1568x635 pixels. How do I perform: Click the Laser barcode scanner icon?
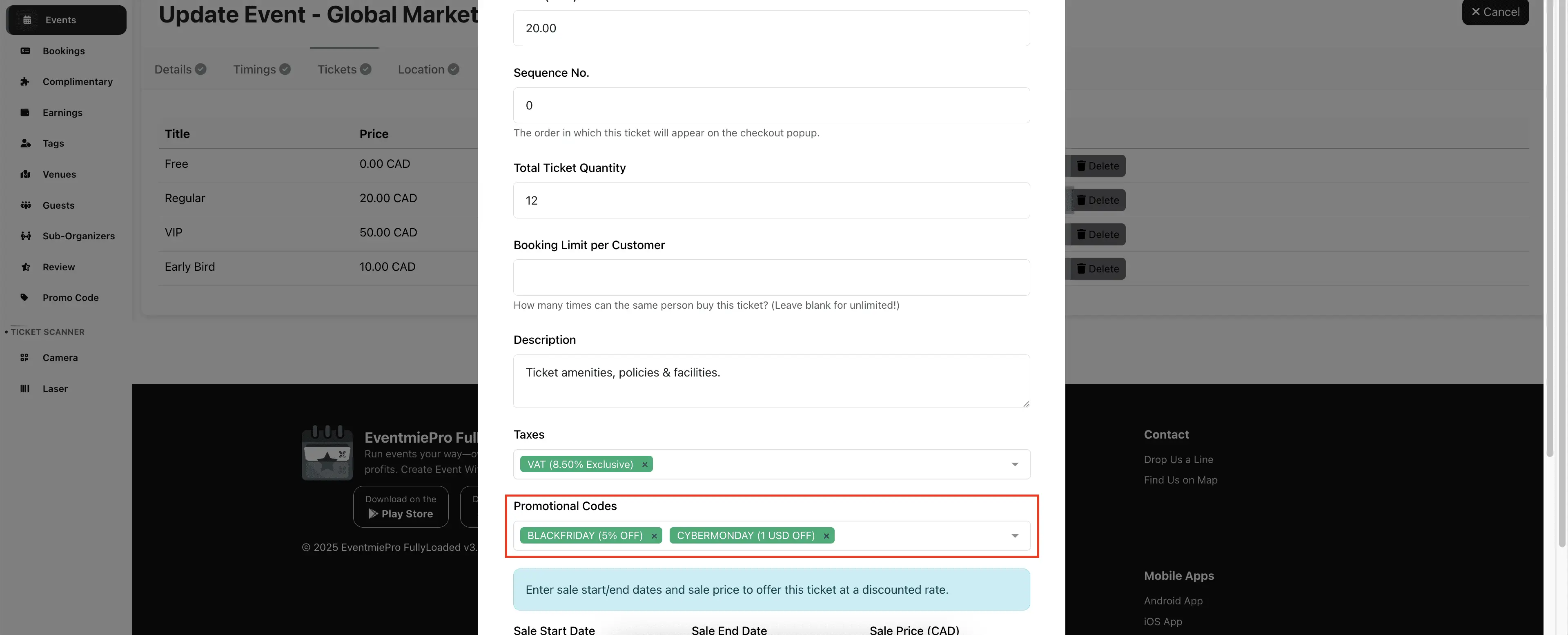click(x=25, y=388)
